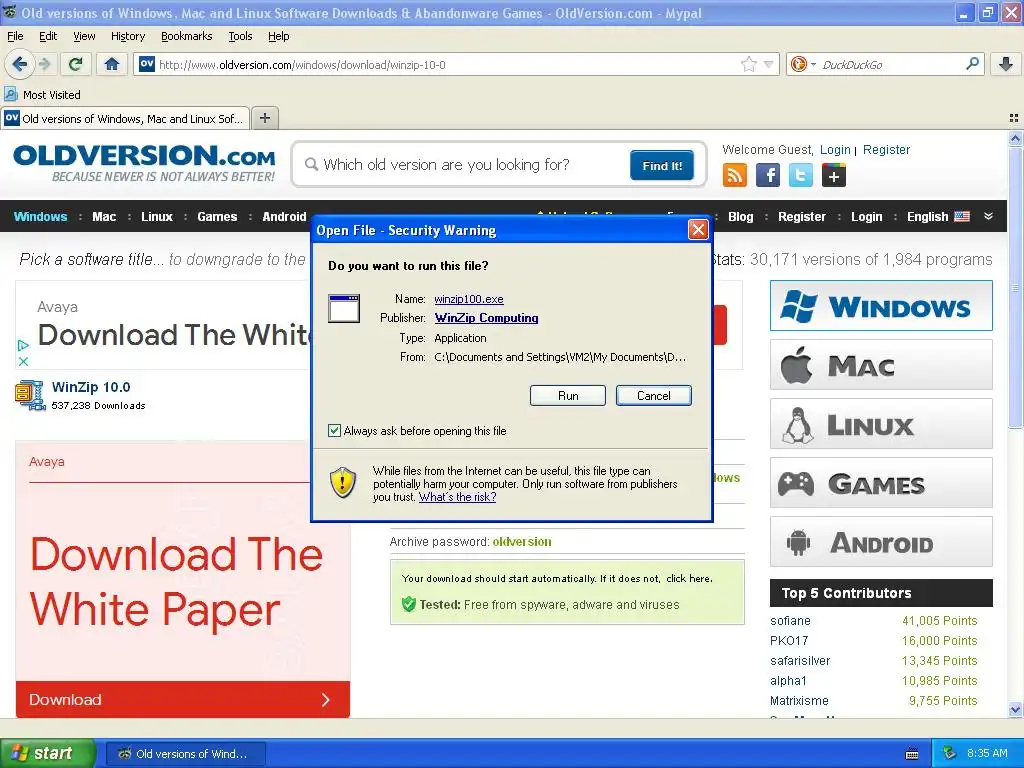1024x768 pixels.
Task: Open the What's the risk? link
Action: tap(457, 497)
